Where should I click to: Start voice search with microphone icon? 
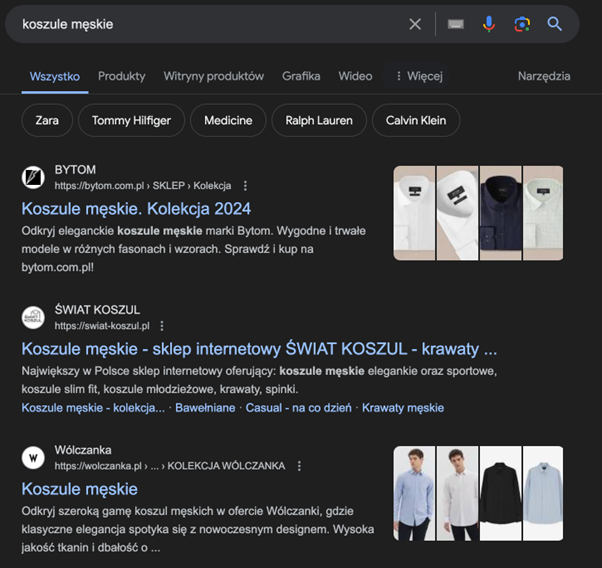[x=489, y=24]
